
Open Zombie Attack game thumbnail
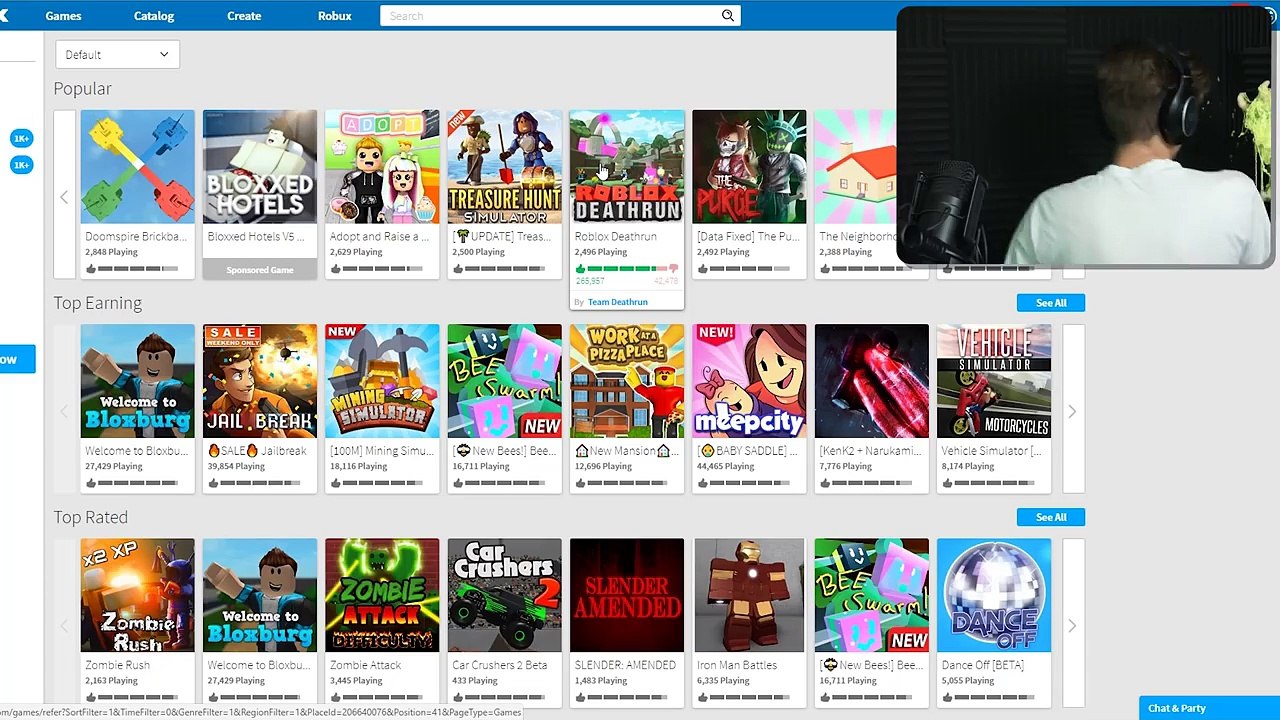coord(382,596)
